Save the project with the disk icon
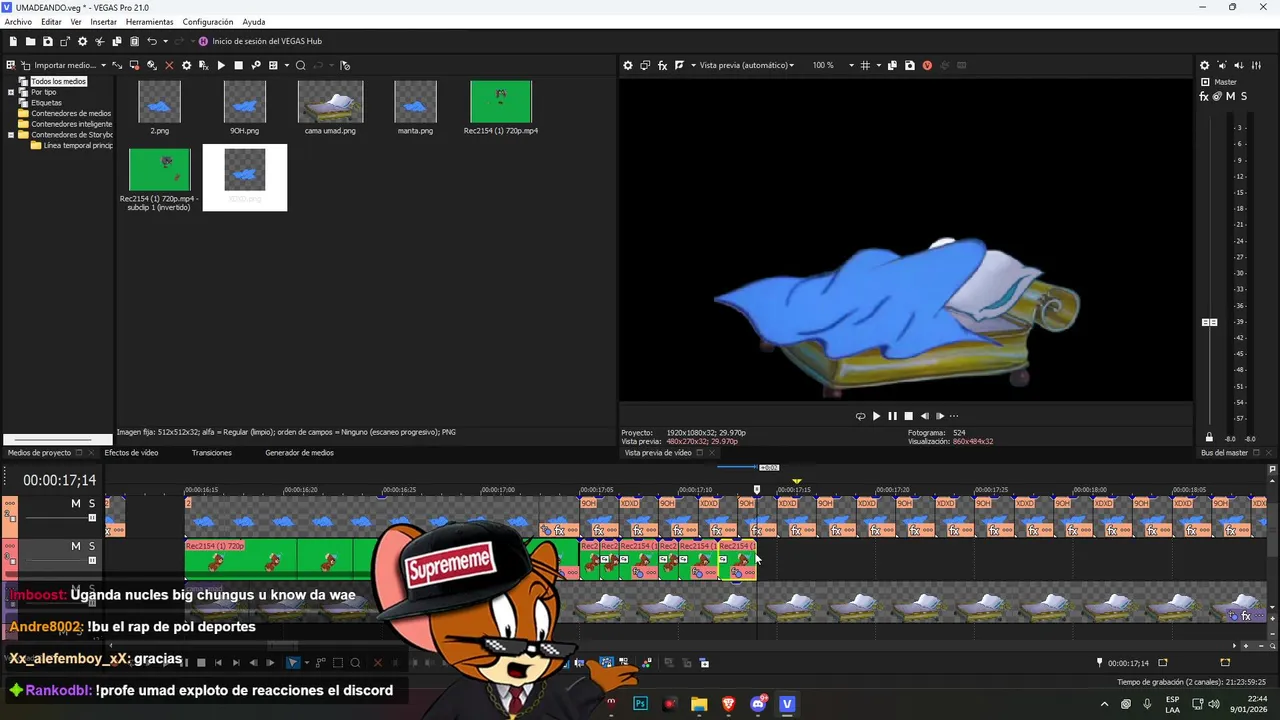Screen dimensions: 1280x720 pyautogui.click(x=47, y=41)
